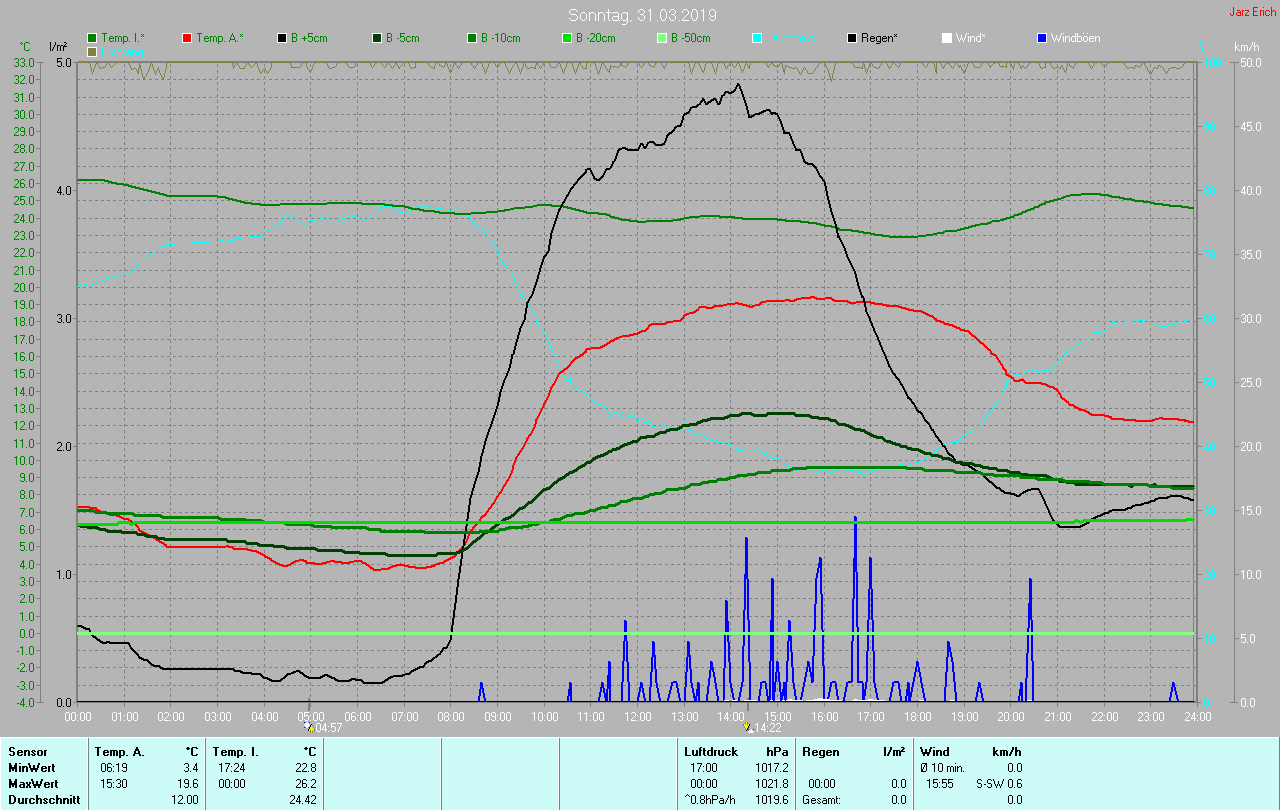Select the 'Wind*' legend label

click(x=971, y=38)
